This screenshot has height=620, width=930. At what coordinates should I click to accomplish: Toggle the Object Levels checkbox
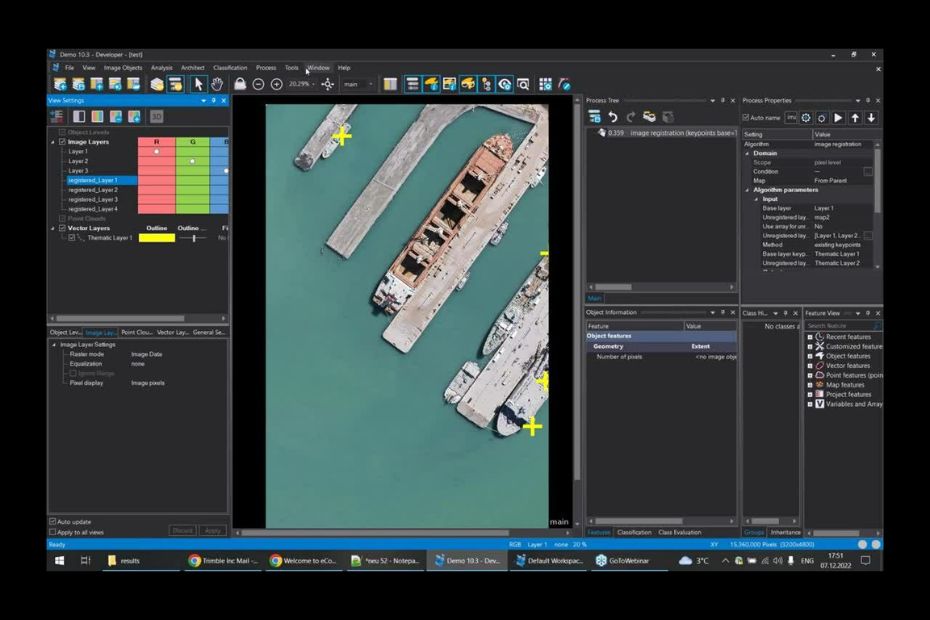62,132
